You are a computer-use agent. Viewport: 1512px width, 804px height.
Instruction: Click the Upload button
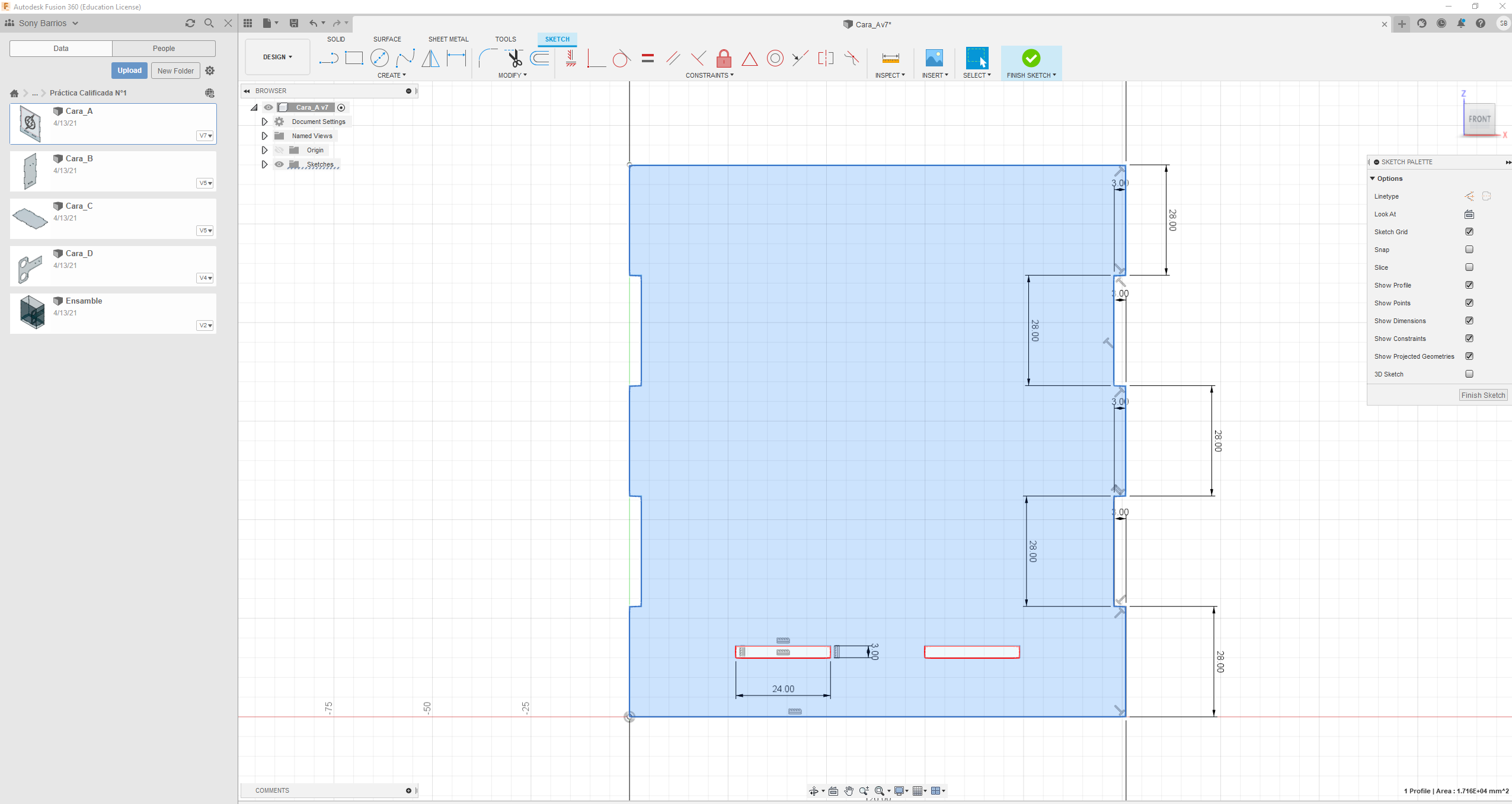coord(129,71)
